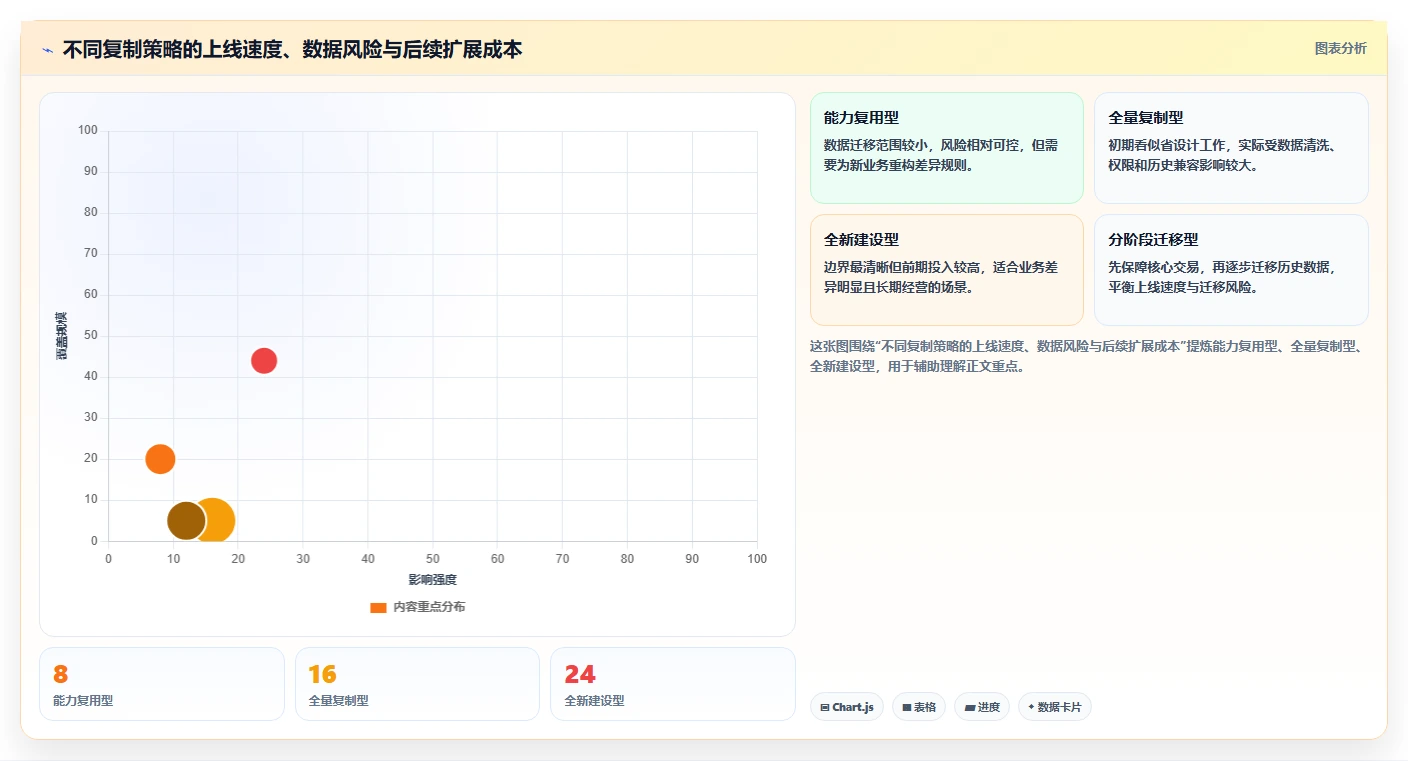Open the 能力复用型 description card
Viewport: 1408px width, 761px height.
point(946,148)
